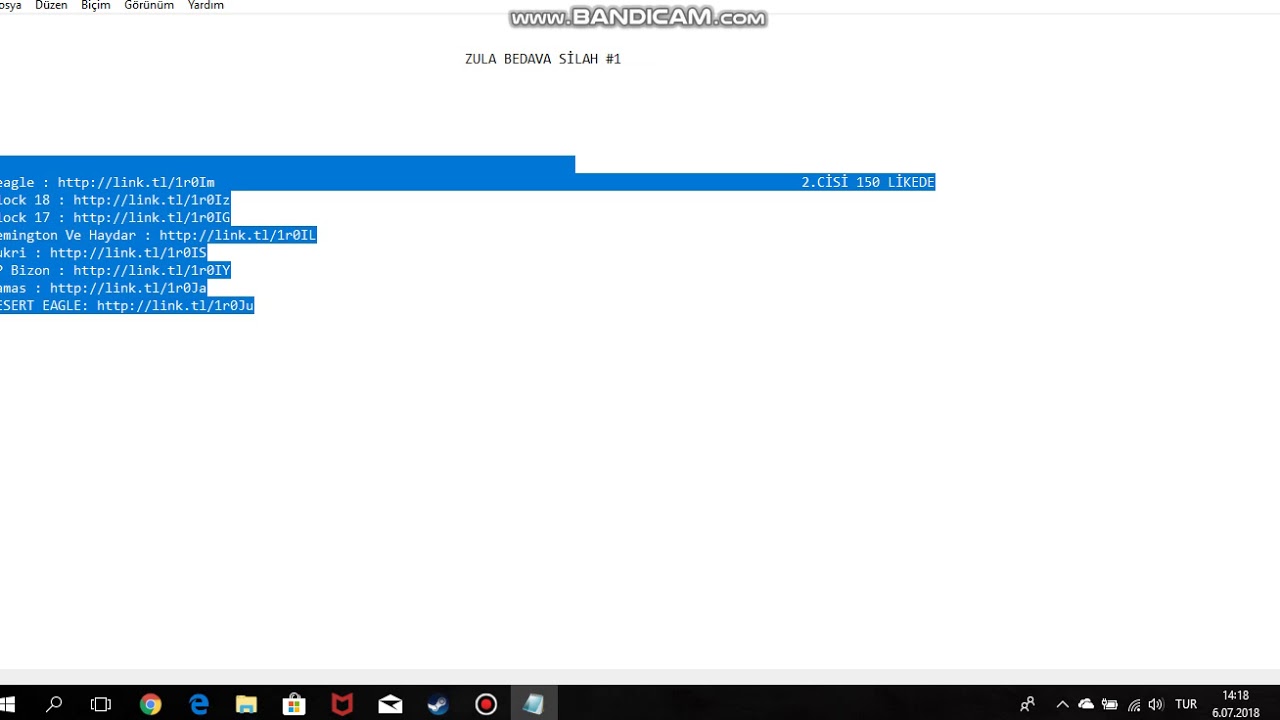Open File Explorer from taskbar

point(246,704)
